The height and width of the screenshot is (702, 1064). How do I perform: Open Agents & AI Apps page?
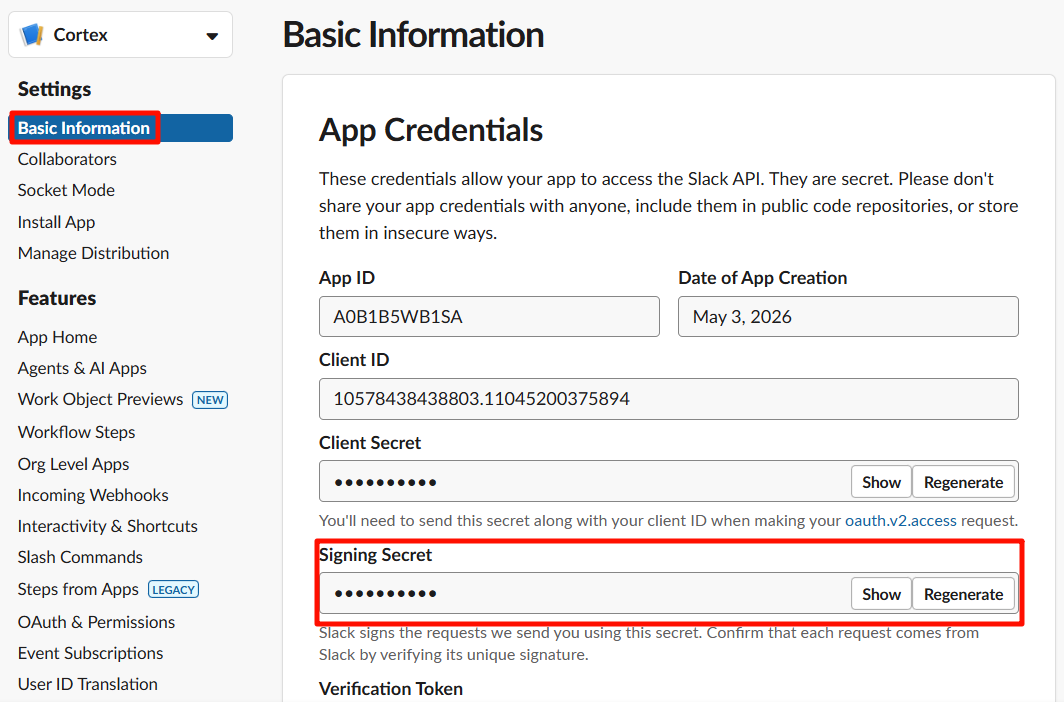(x=82, y=368)
